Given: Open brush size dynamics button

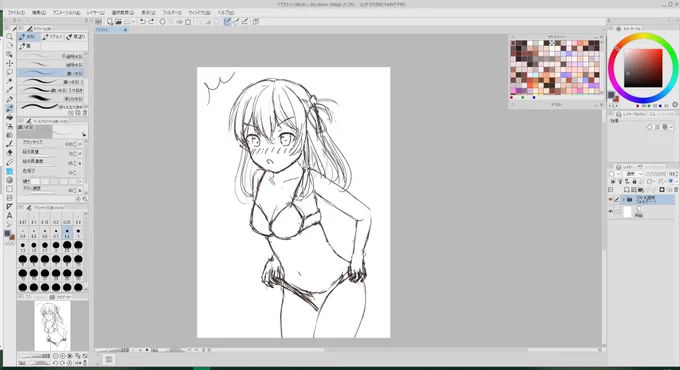Looking at the screenshot, I should click(80, 144).
